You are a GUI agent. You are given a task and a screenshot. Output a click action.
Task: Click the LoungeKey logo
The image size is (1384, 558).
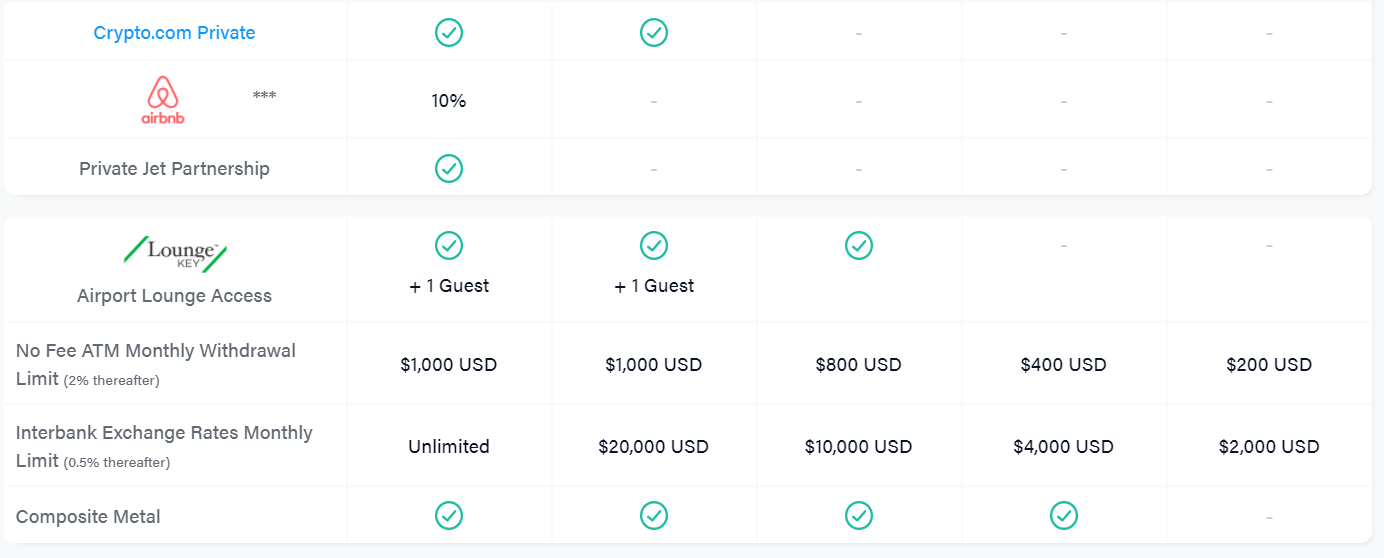tap(175, 253)
